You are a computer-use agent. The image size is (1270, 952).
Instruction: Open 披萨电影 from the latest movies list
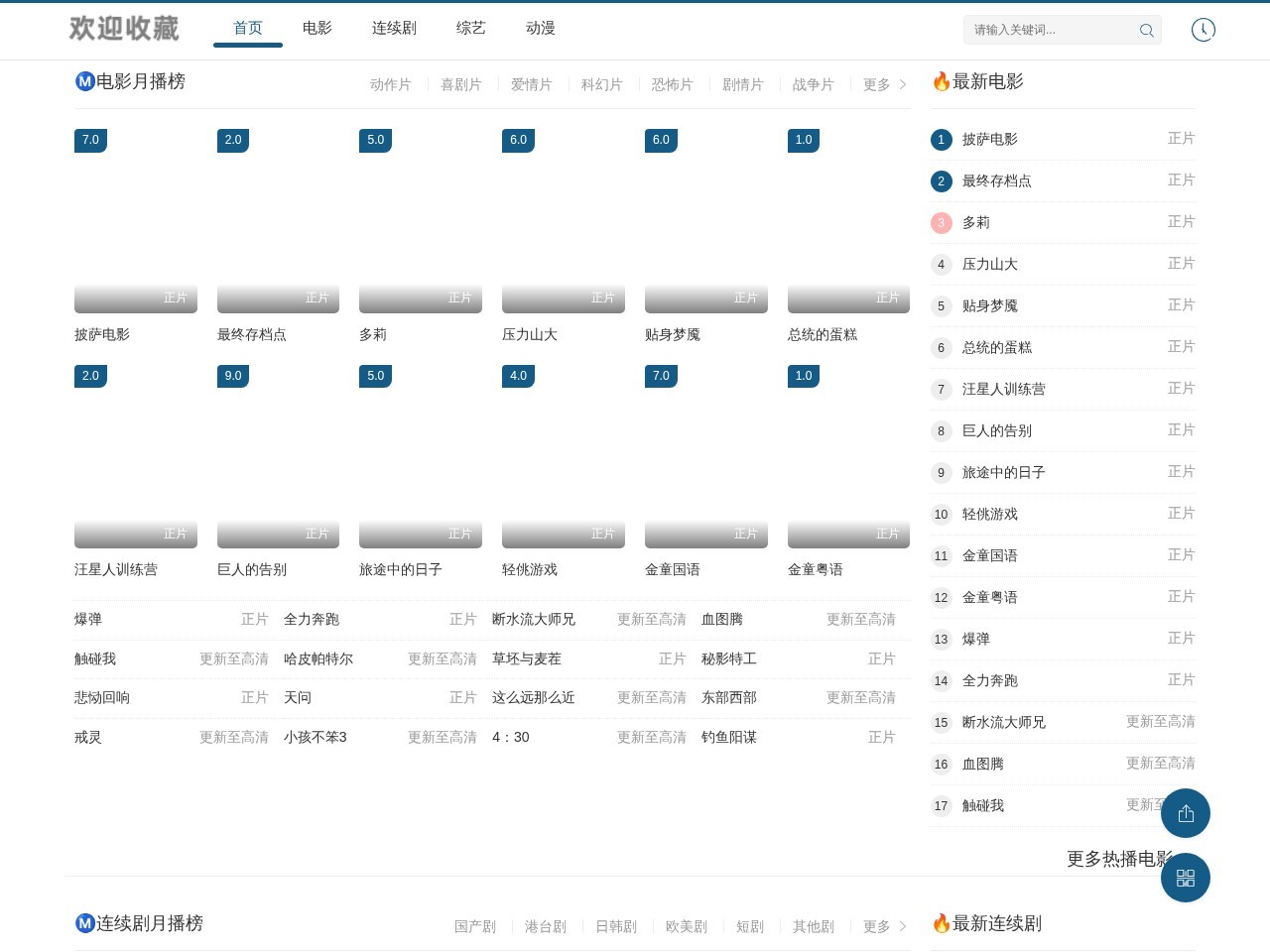point(988,139)
